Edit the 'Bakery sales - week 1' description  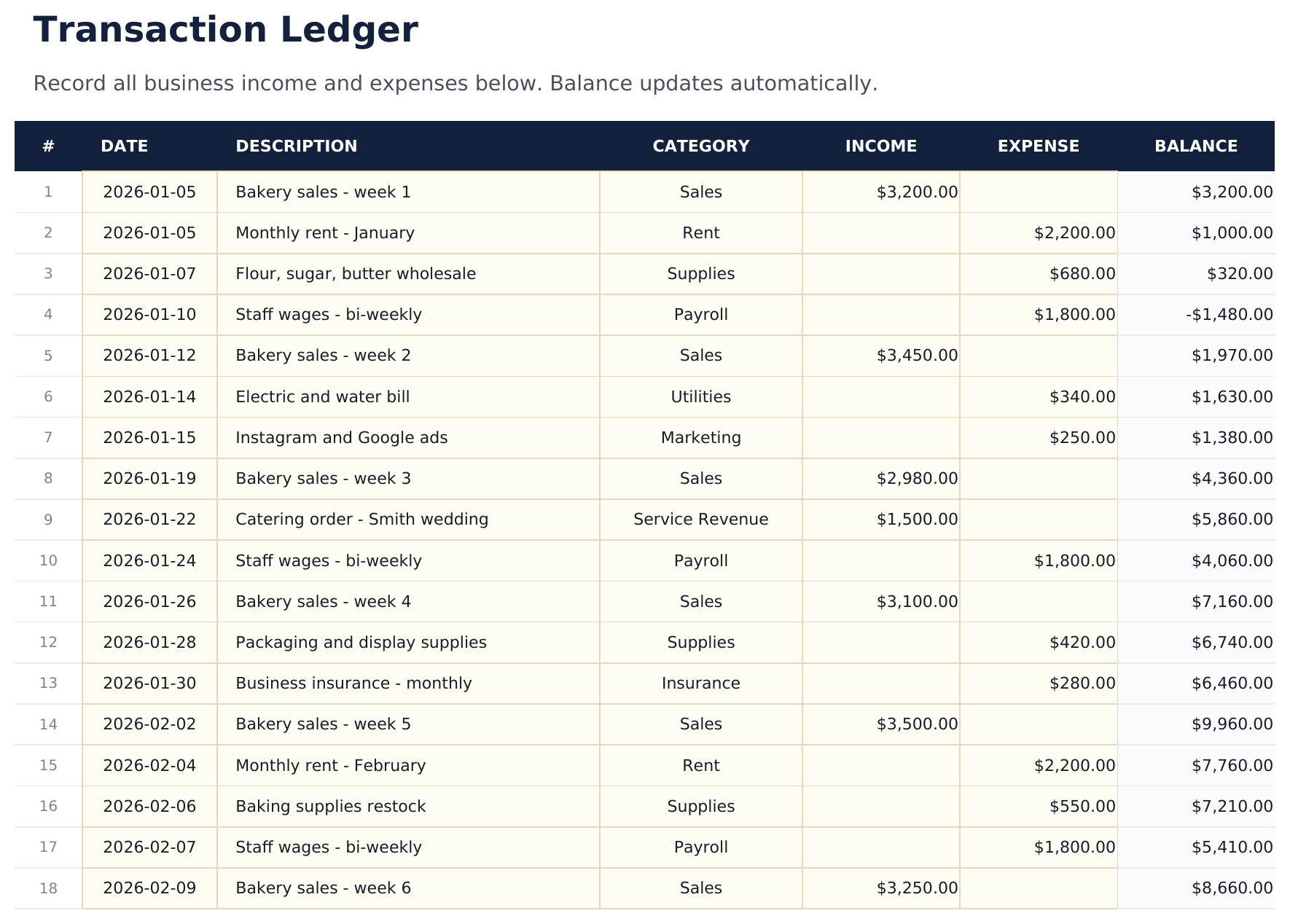[x=408, y=192]
